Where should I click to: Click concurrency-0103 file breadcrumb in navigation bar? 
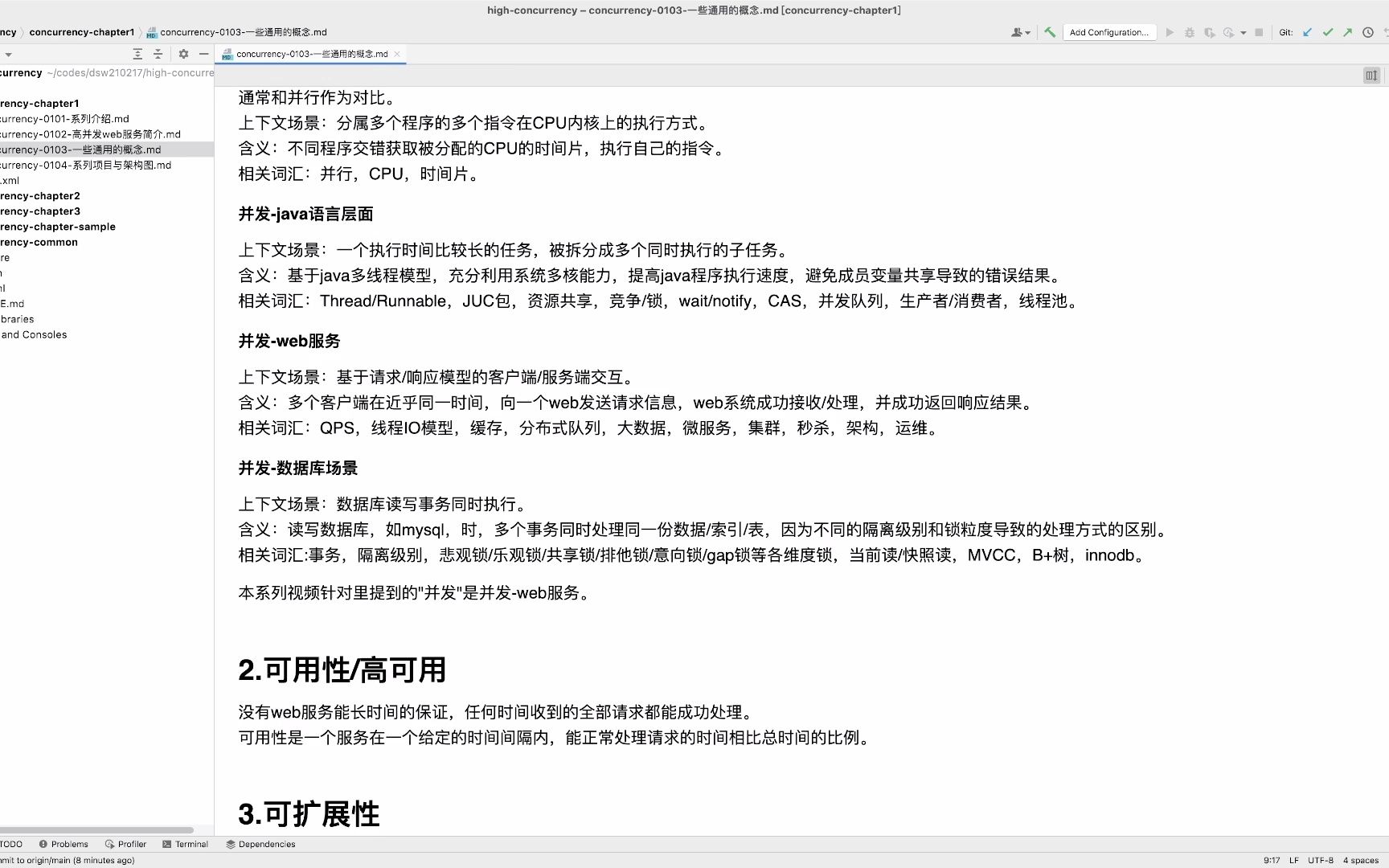point(237,32)
